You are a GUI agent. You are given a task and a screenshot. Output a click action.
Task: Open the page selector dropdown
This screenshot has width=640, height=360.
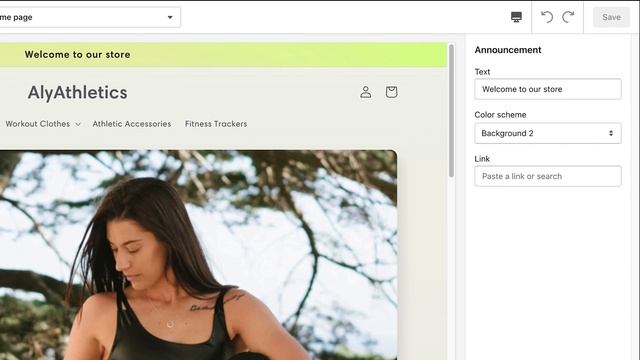pyautogui.click(x=90, y=17)
